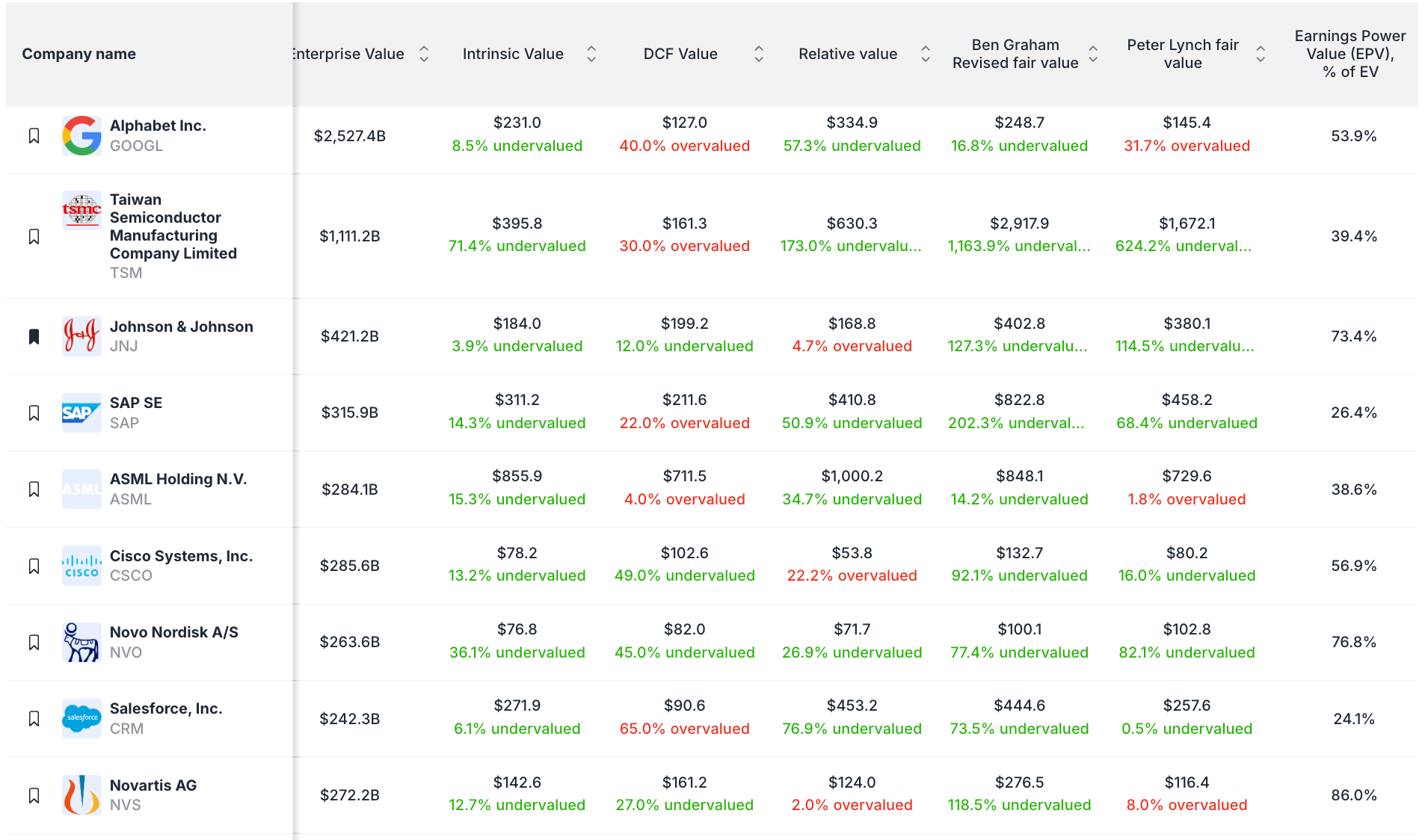Viewport: 1428px width, 840px height.
Task: Click the Alphabet Inc. Google logo
Action: click(81, 136)
